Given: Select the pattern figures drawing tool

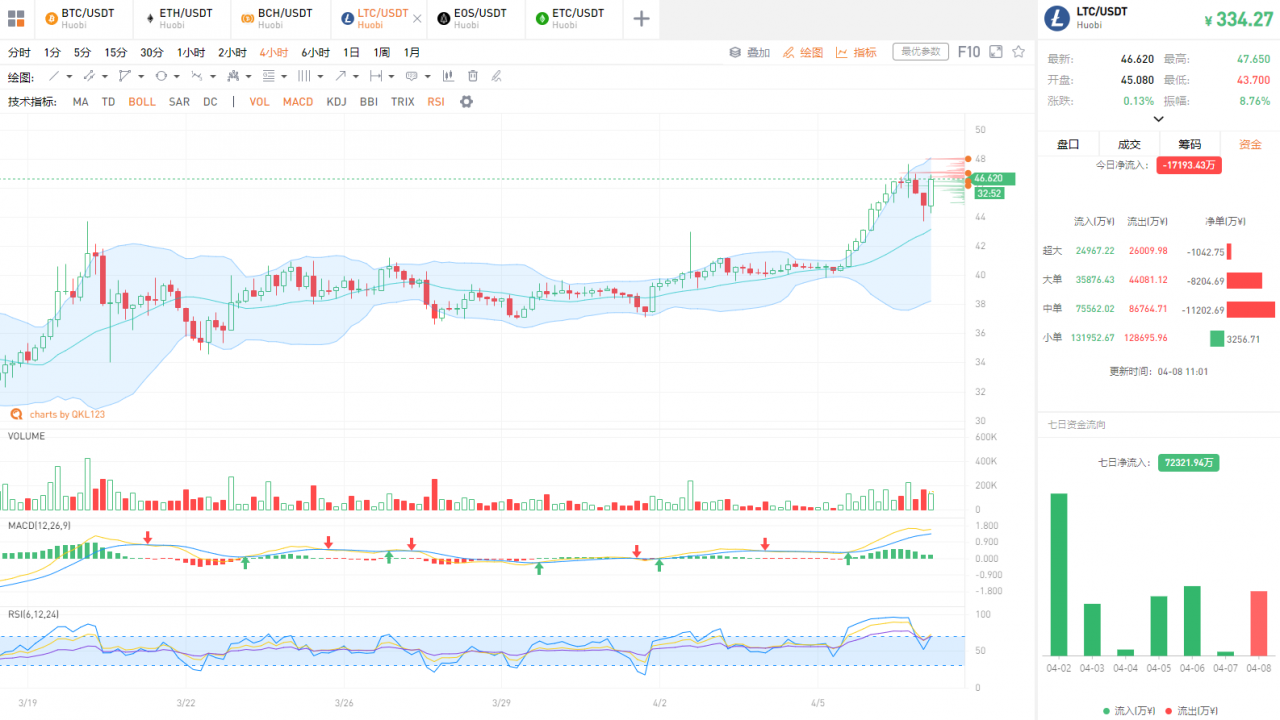Looking at the screenshot, I should tap(233, 76).
